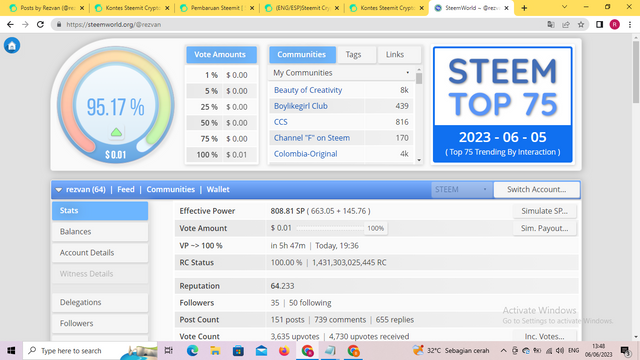Open Beauty of Creativity community
The width and height of the screenshot is (640, 360).
pyautogui.click(x=308, y=90)
